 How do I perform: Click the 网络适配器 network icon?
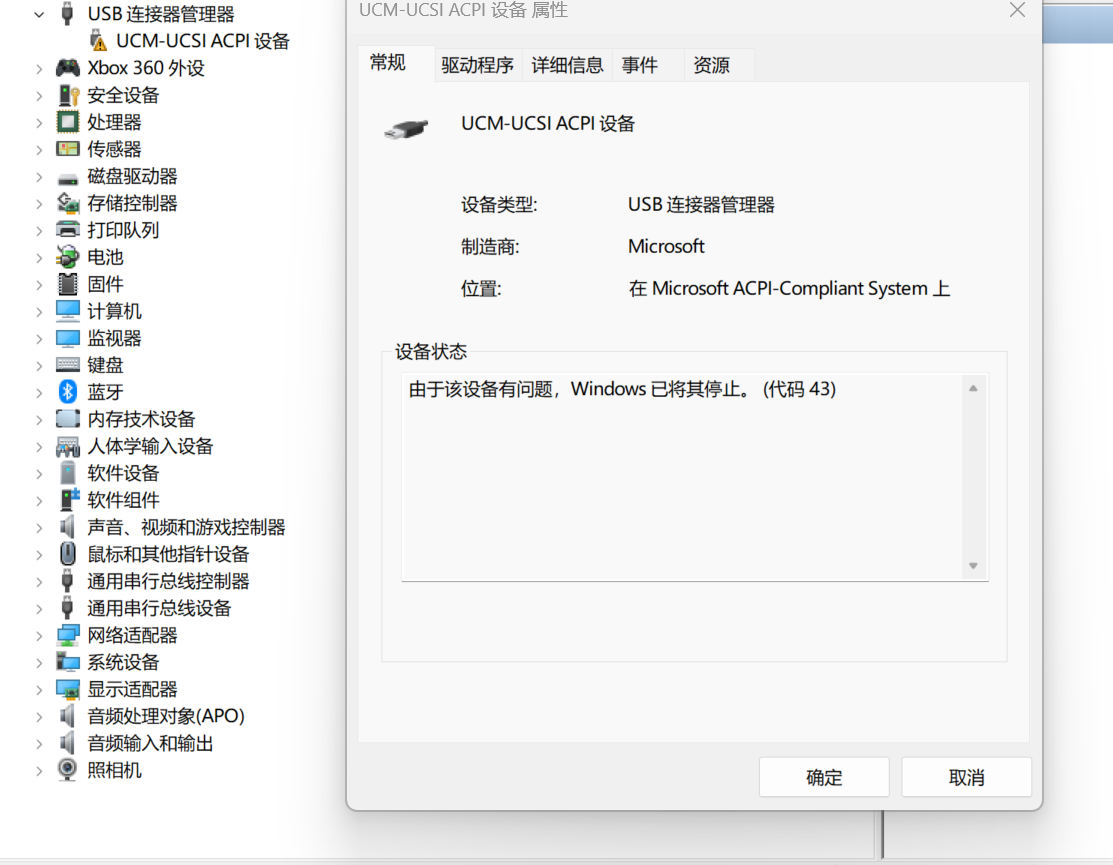click(67, 635)
